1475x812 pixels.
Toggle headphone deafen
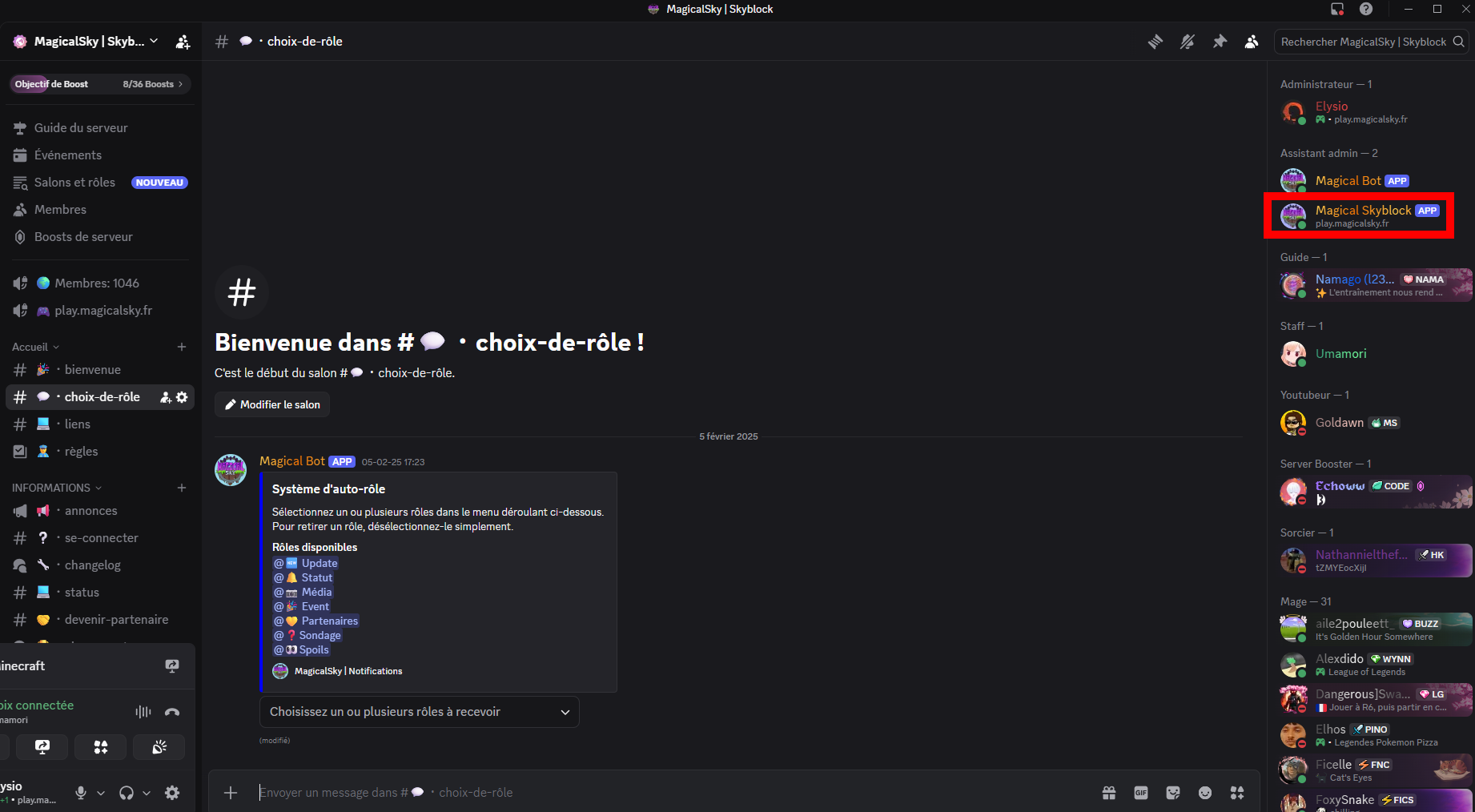pyautogui.click(x=127, y=793)
